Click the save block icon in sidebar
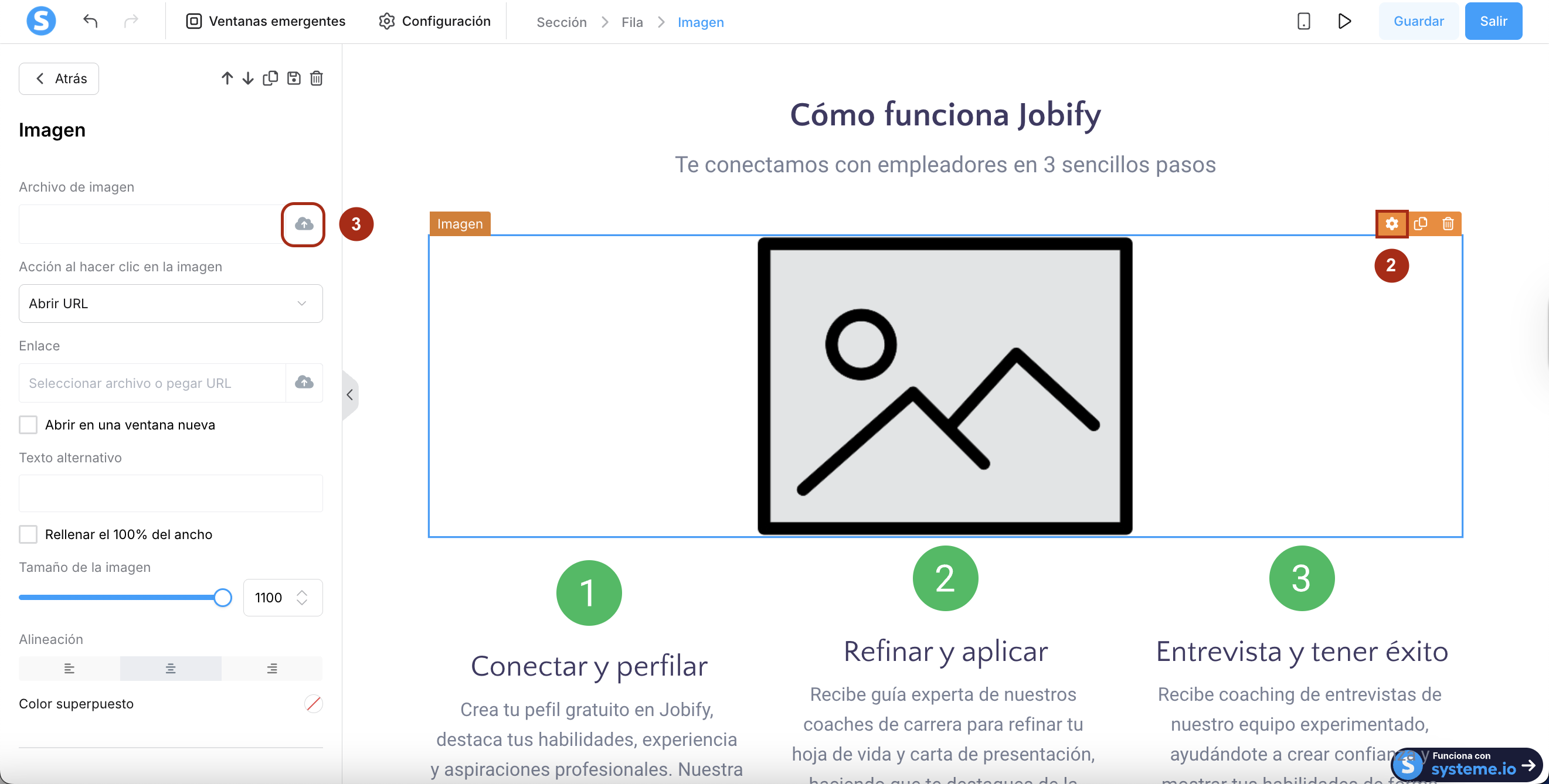 [x=294, y=78]
